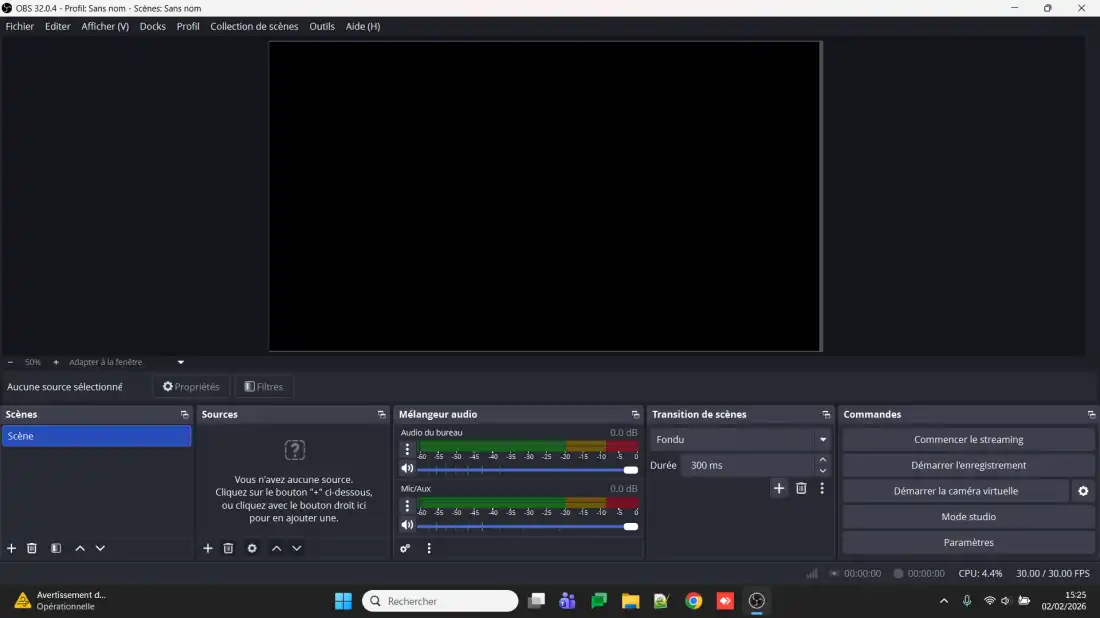Add a scene transition with plus icon
This screenshot has width=1100, height=618.
(x=779, y=488)
